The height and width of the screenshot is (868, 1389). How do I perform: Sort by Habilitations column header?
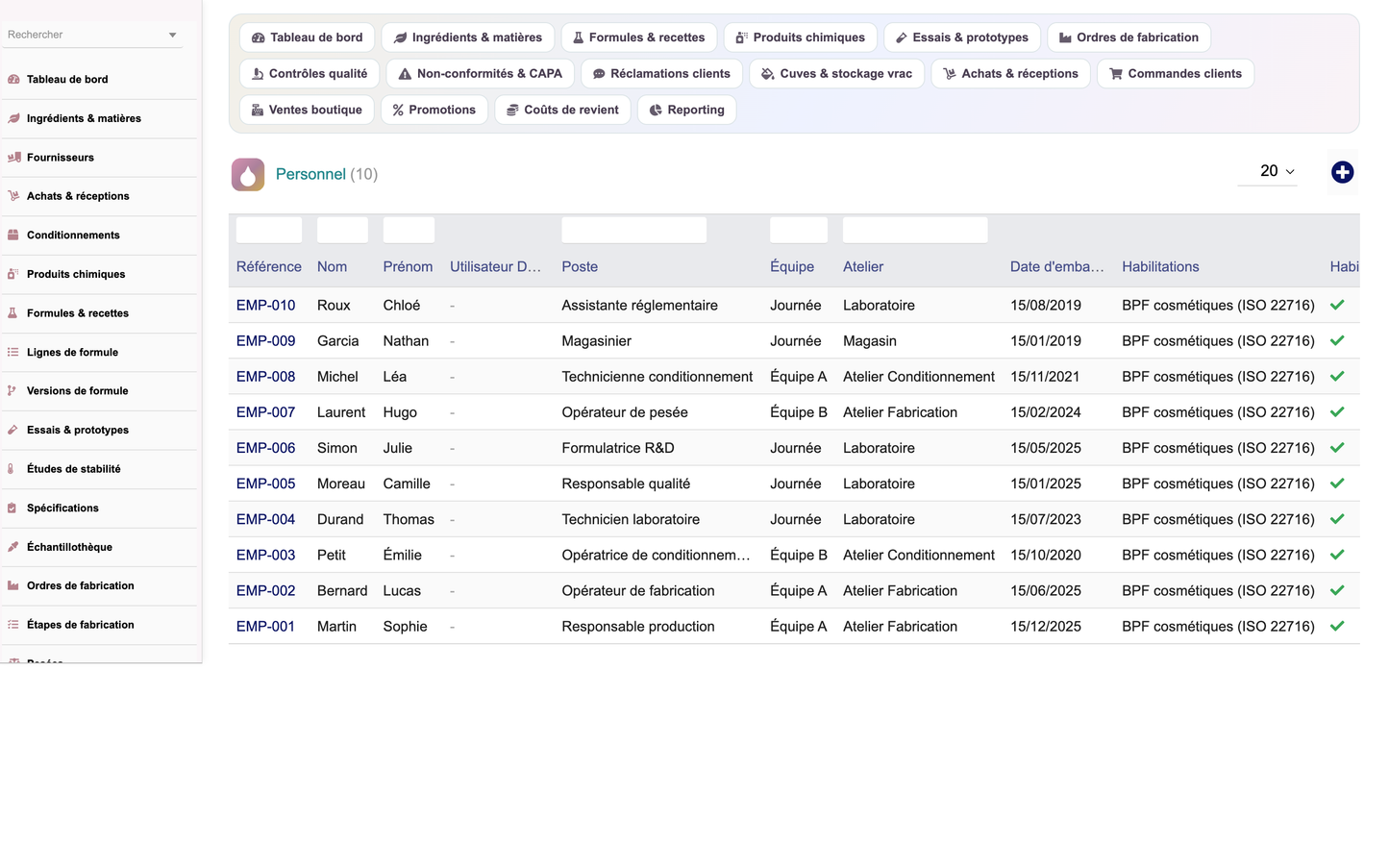click(x=1160, y=266)
